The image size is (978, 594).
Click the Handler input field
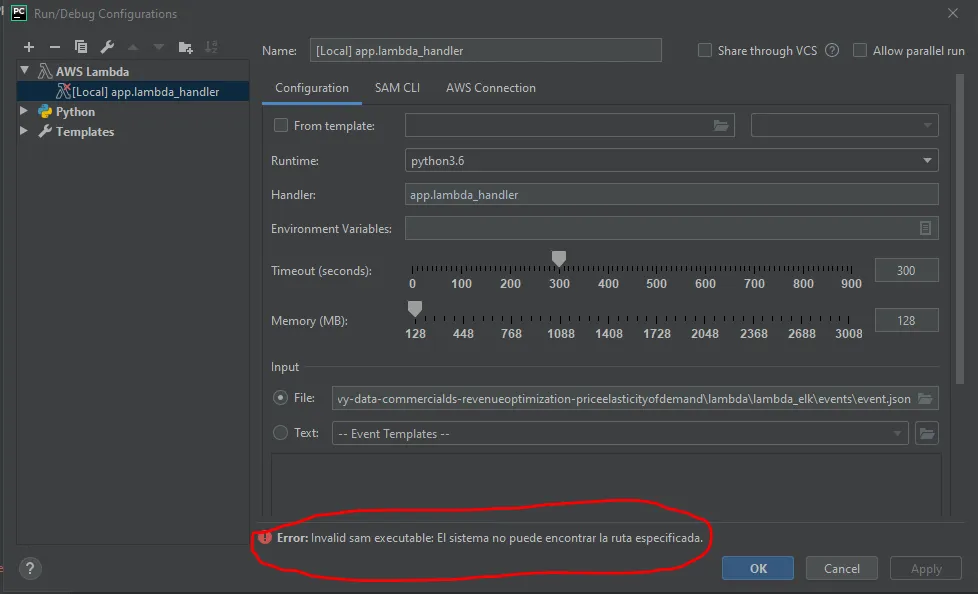671,195
